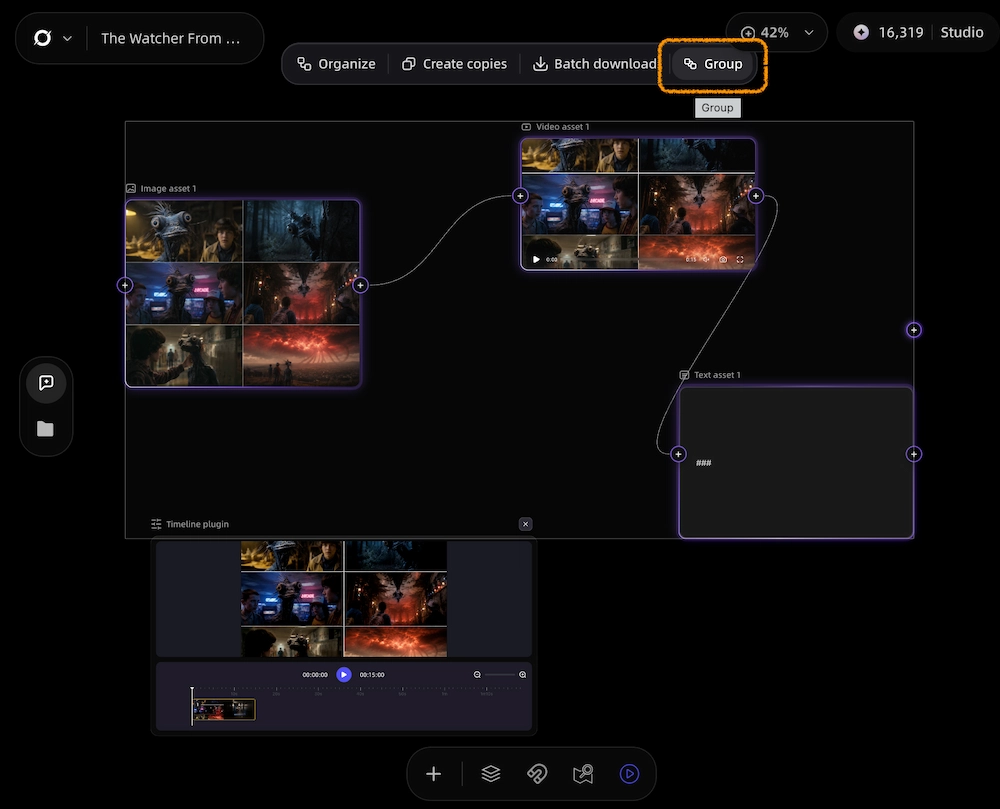1000x809 pixels.
Task: Click the Text asset 1 text icon
Action: [684, 375]
